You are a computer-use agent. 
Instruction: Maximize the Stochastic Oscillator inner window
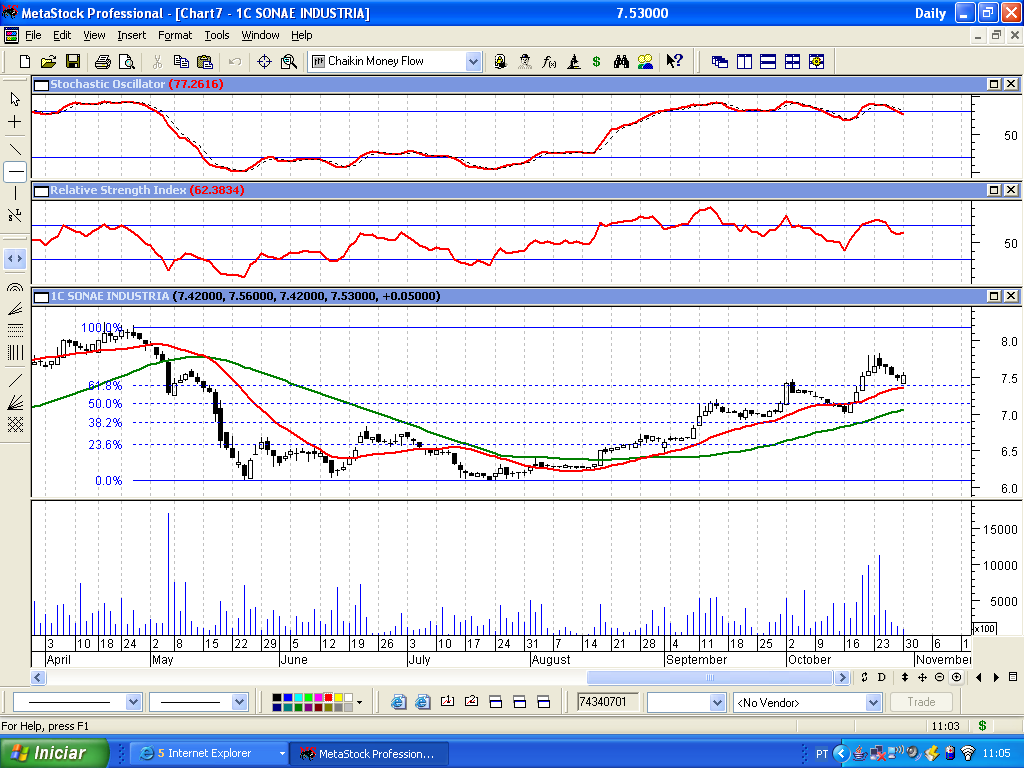click(x=994, y=84)
